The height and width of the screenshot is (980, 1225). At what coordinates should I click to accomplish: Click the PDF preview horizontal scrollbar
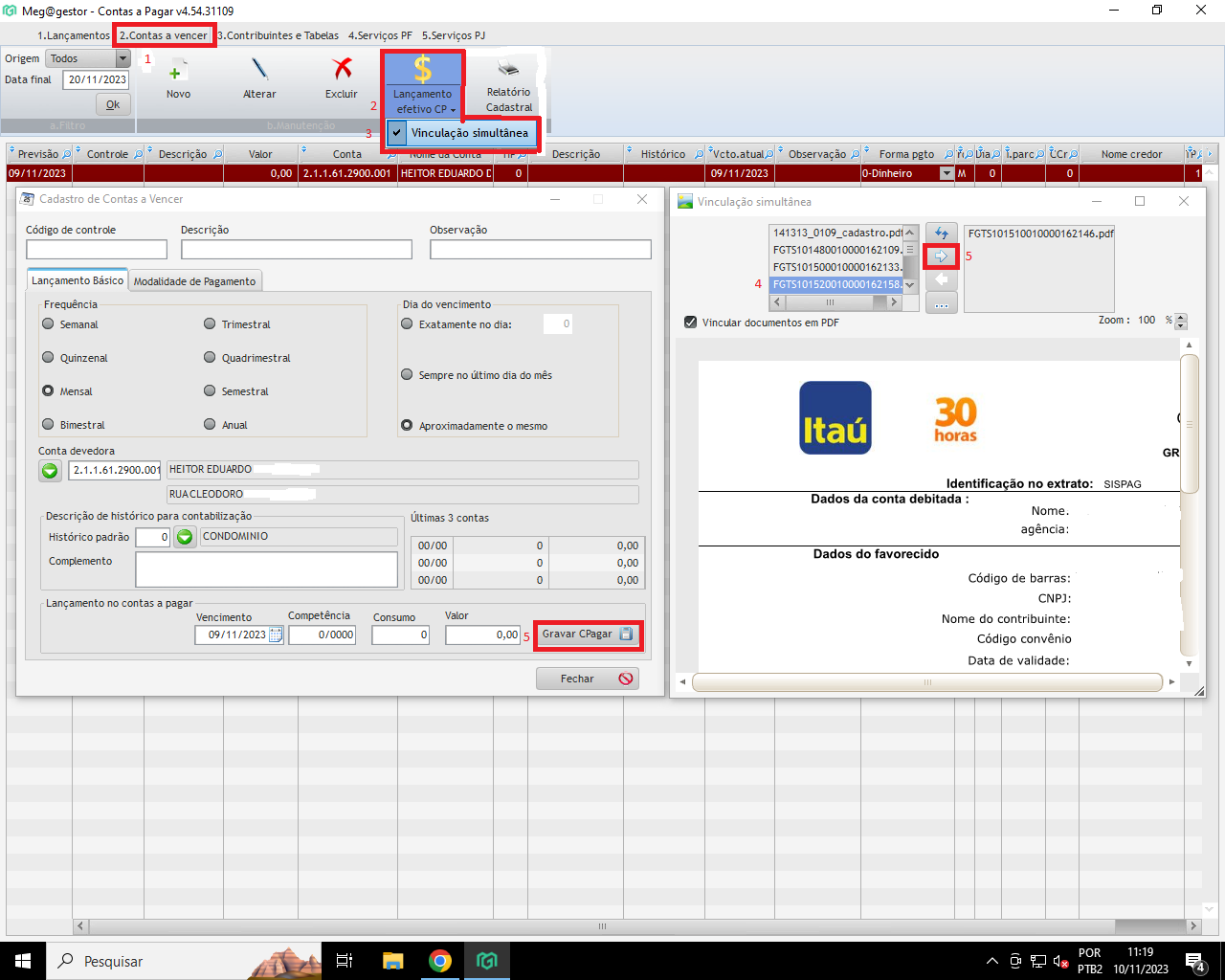[926, 682]
